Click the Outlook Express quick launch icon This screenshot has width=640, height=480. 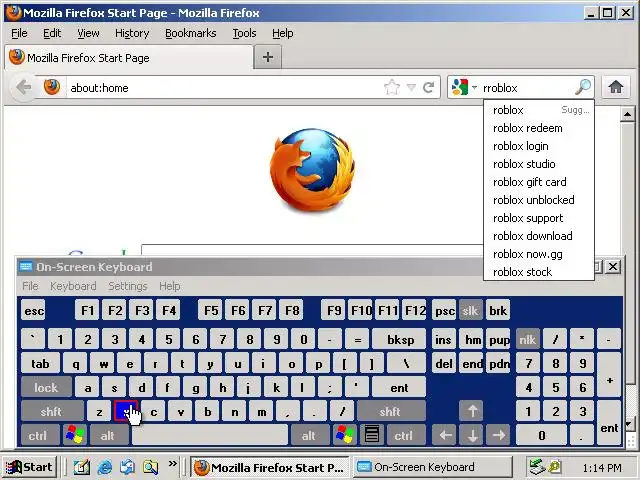pyautogui.click(x=127, y=467)
